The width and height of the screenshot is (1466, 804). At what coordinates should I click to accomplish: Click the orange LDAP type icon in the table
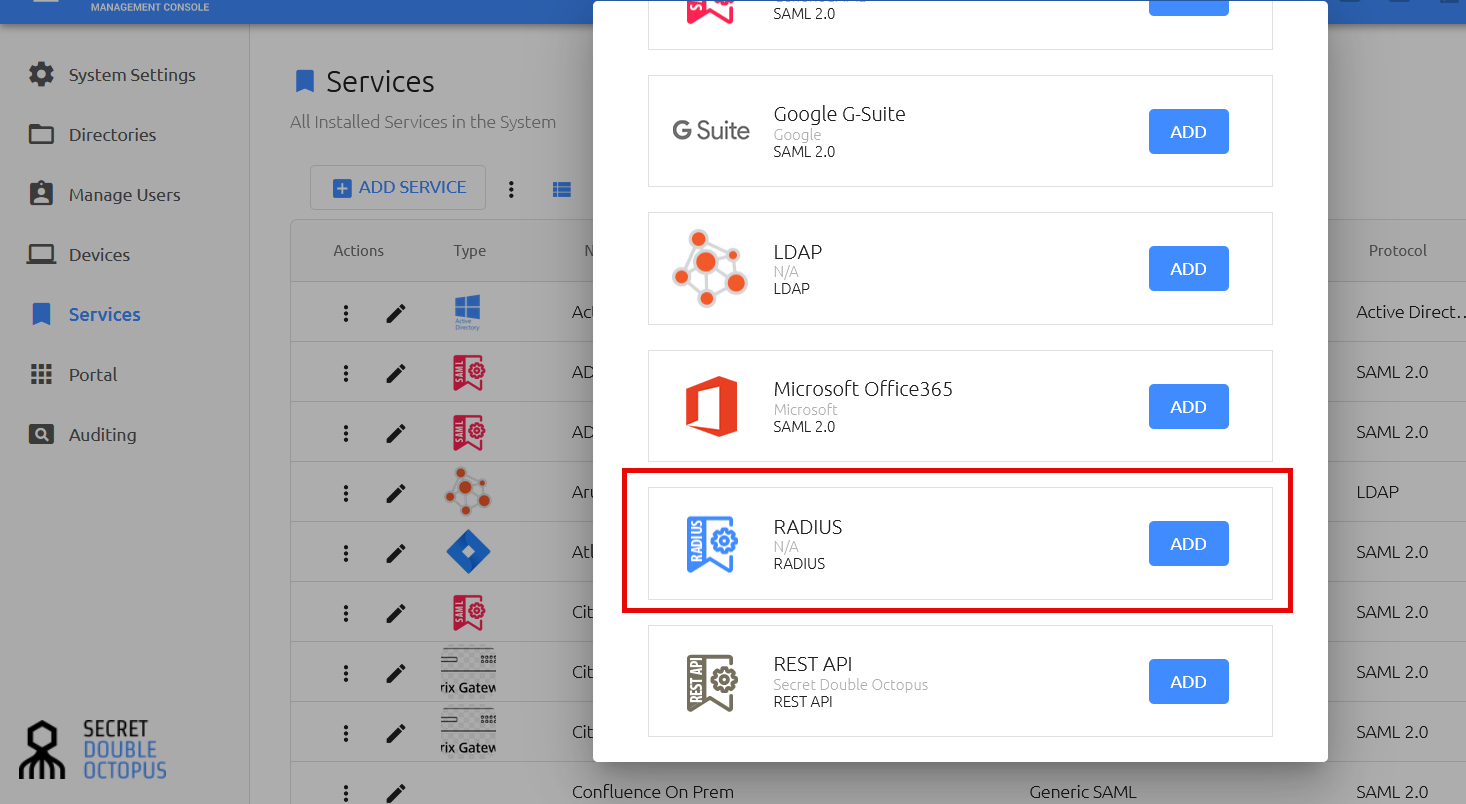[x=467, y=491]
